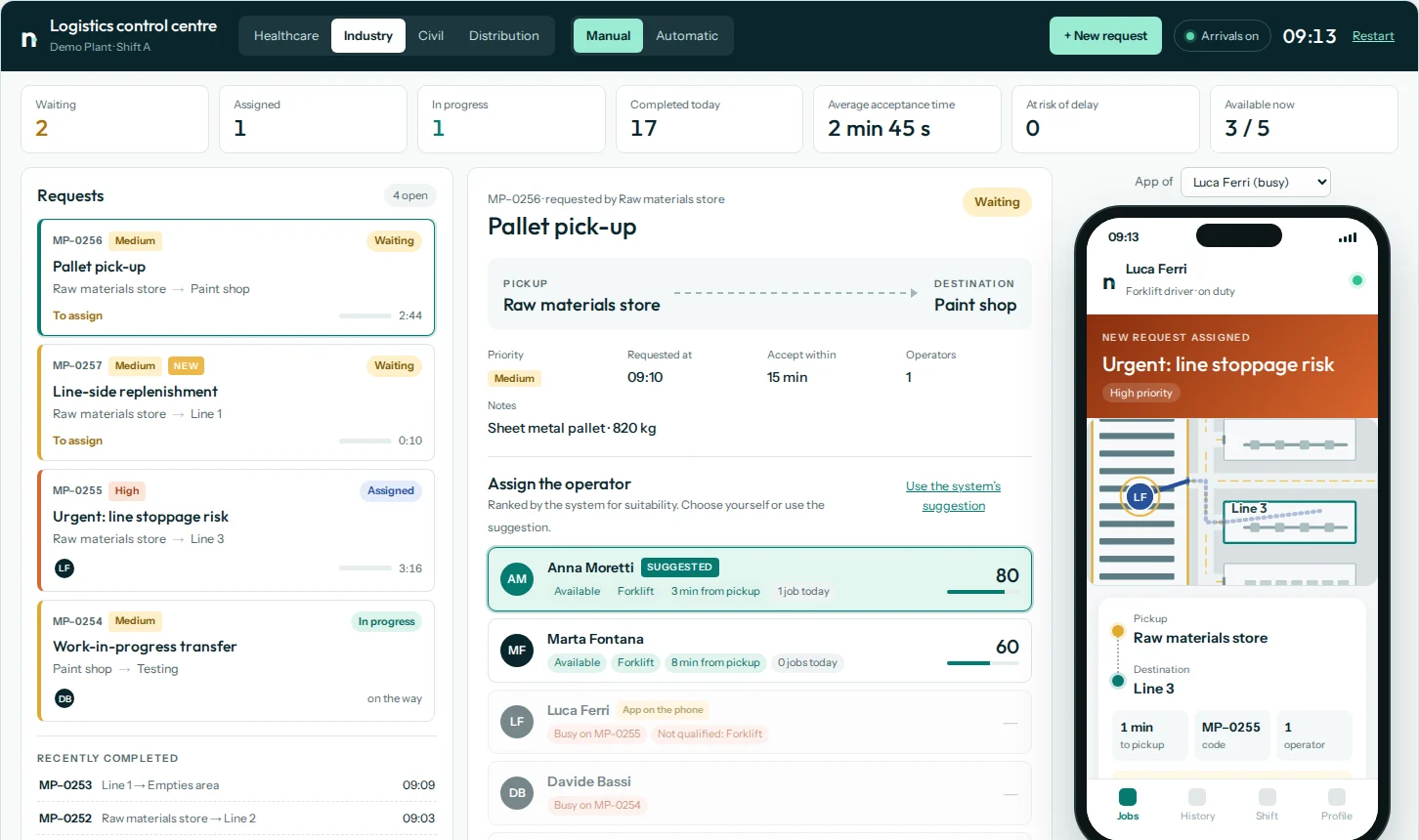Click the Logistics control centre logo
Viewport: 1419px width, 840px height.
point(29,37)
